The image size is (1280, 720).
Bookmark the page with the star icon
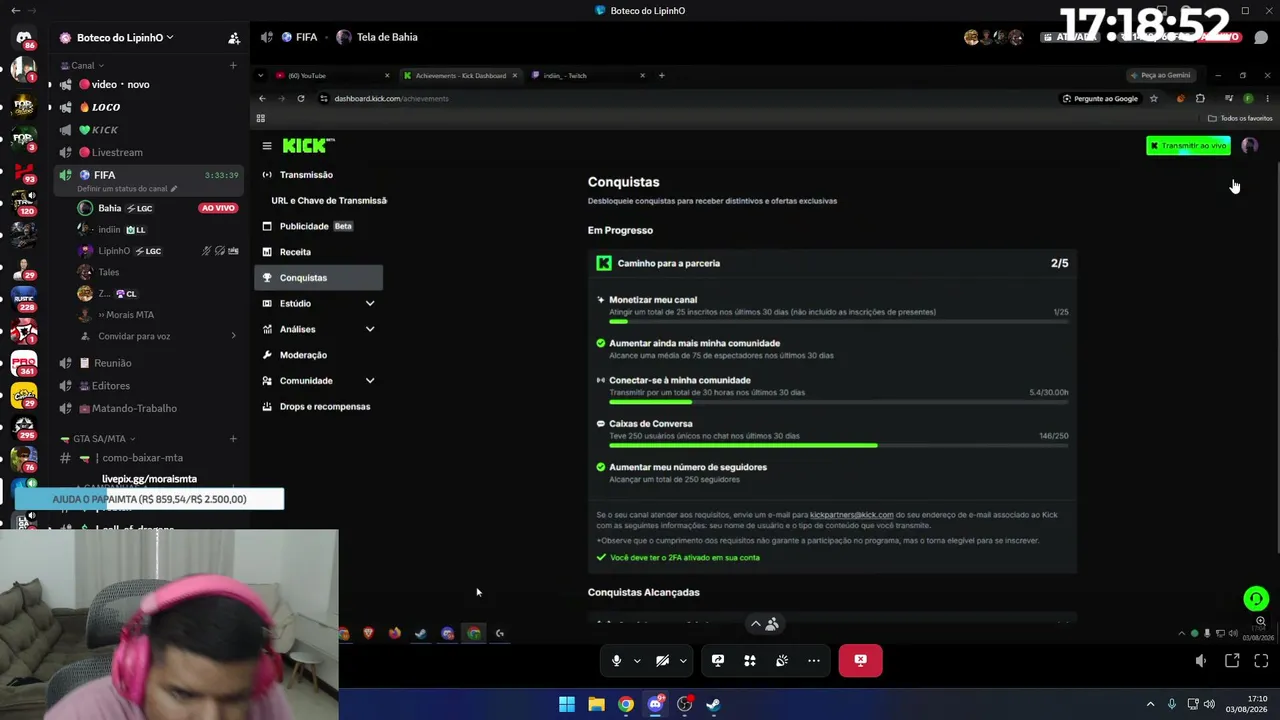(x=1153, y=99)
